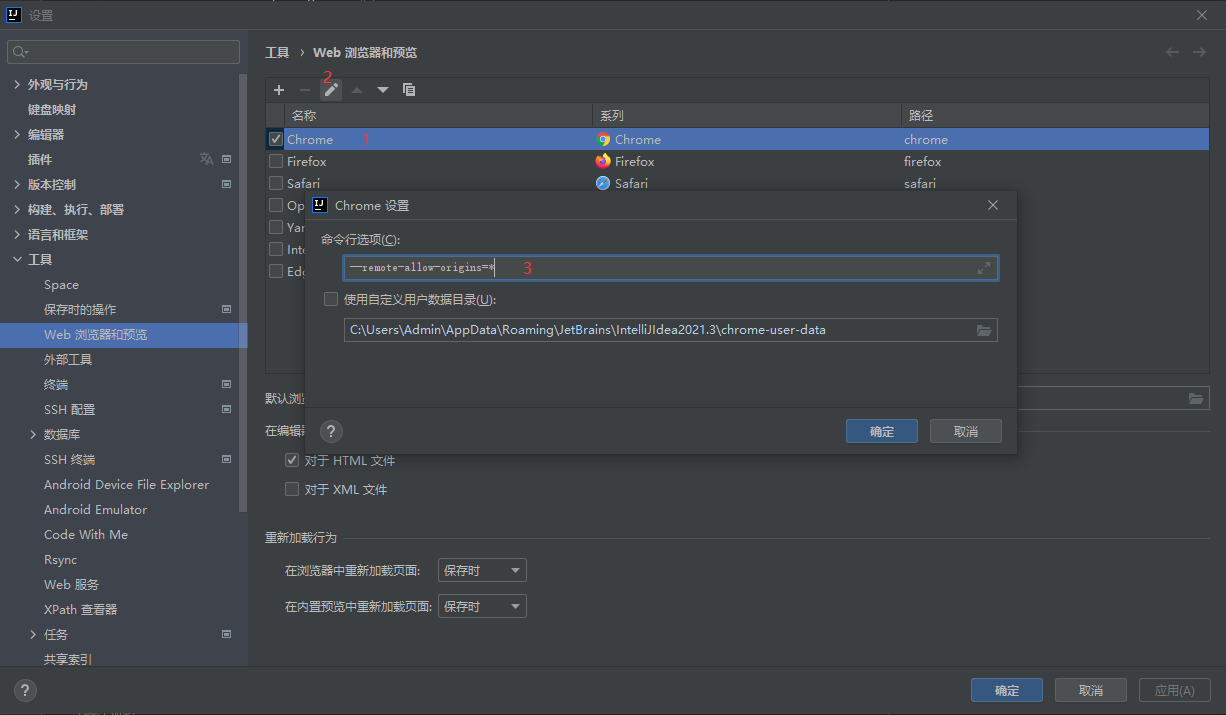Confirm Chrome settings with 确定 button
Image resolution: width=1226 pixels, height=715 pixels.
882,431
